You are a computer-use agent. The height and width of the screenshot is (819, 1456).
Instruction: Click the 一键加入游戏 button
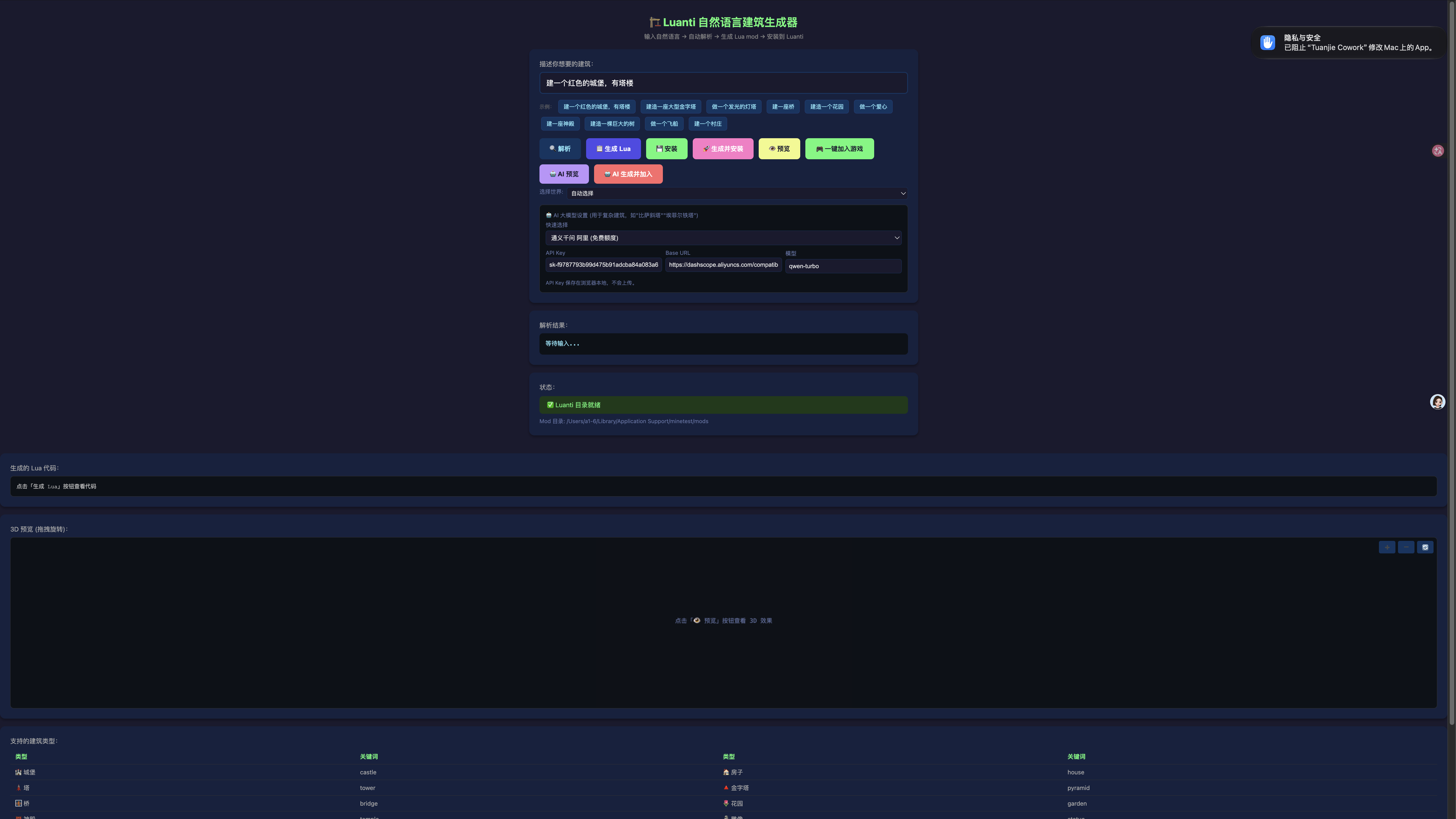pyautogui.click(x=839, y=149)
